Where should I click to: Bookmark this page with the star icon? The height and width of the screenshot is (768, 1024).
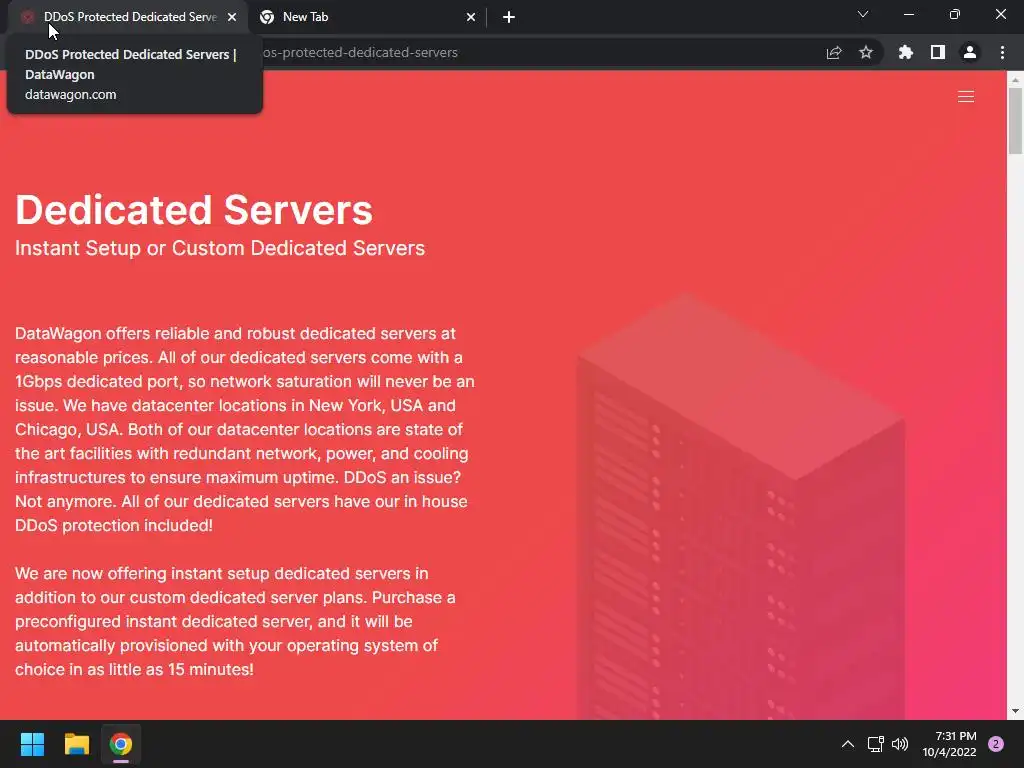coord(866,52)
